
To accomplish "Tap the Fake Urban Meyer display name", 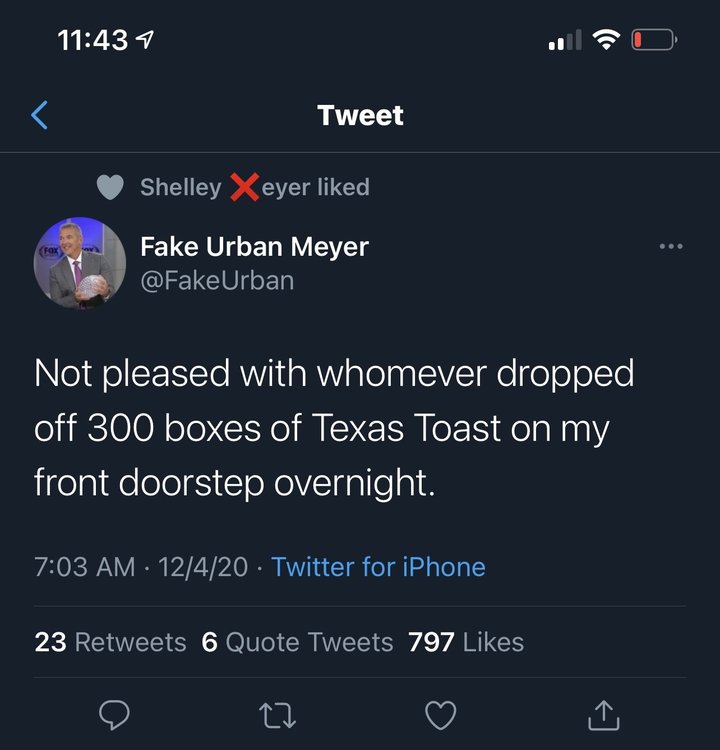I will click(254, 245).
